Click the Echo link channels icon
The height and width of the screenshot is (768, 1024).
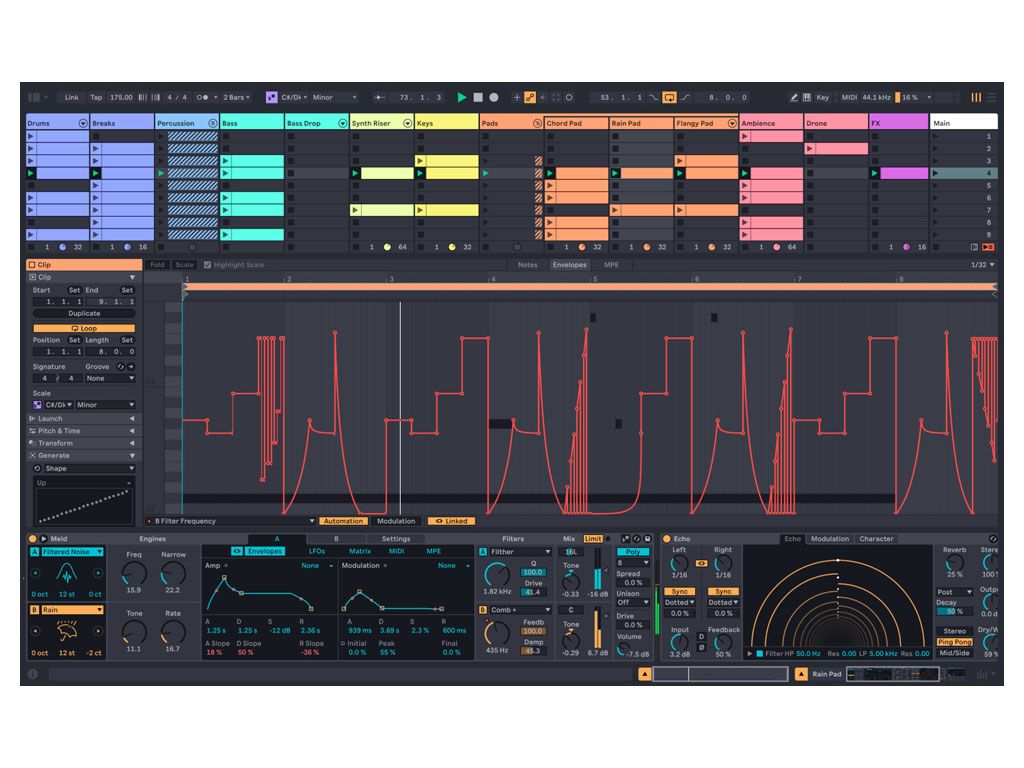click(701, 564)
